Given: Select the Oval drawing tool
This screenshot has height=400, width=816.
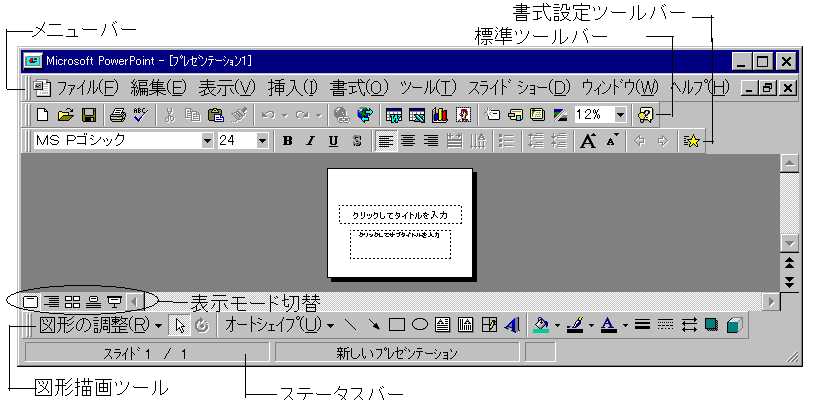Looking at the screenshot, I should tap(420, 326).
